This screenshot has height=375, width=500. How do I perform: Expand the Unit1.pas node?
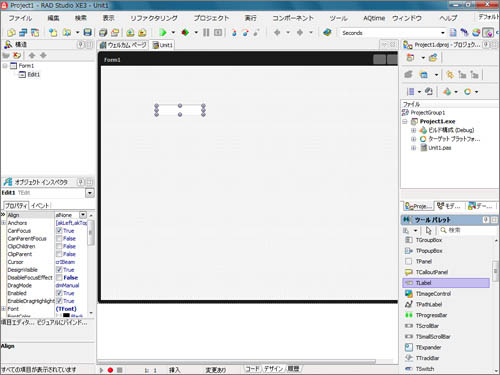coord(414,148)
